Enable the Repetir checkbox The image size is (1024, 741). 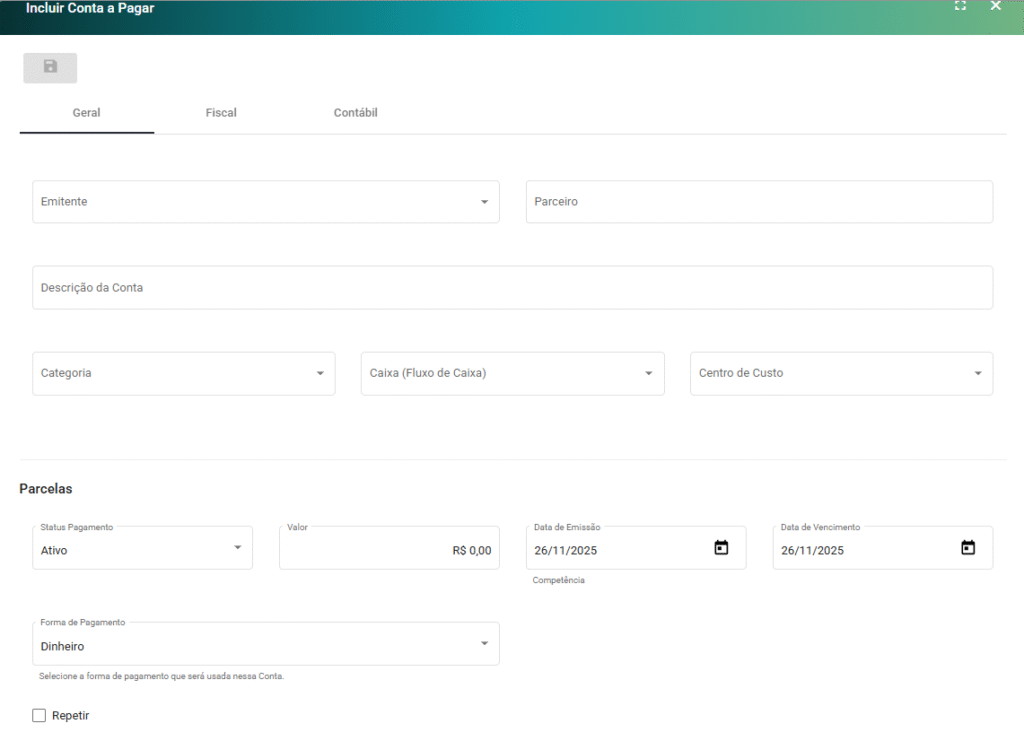39,715
